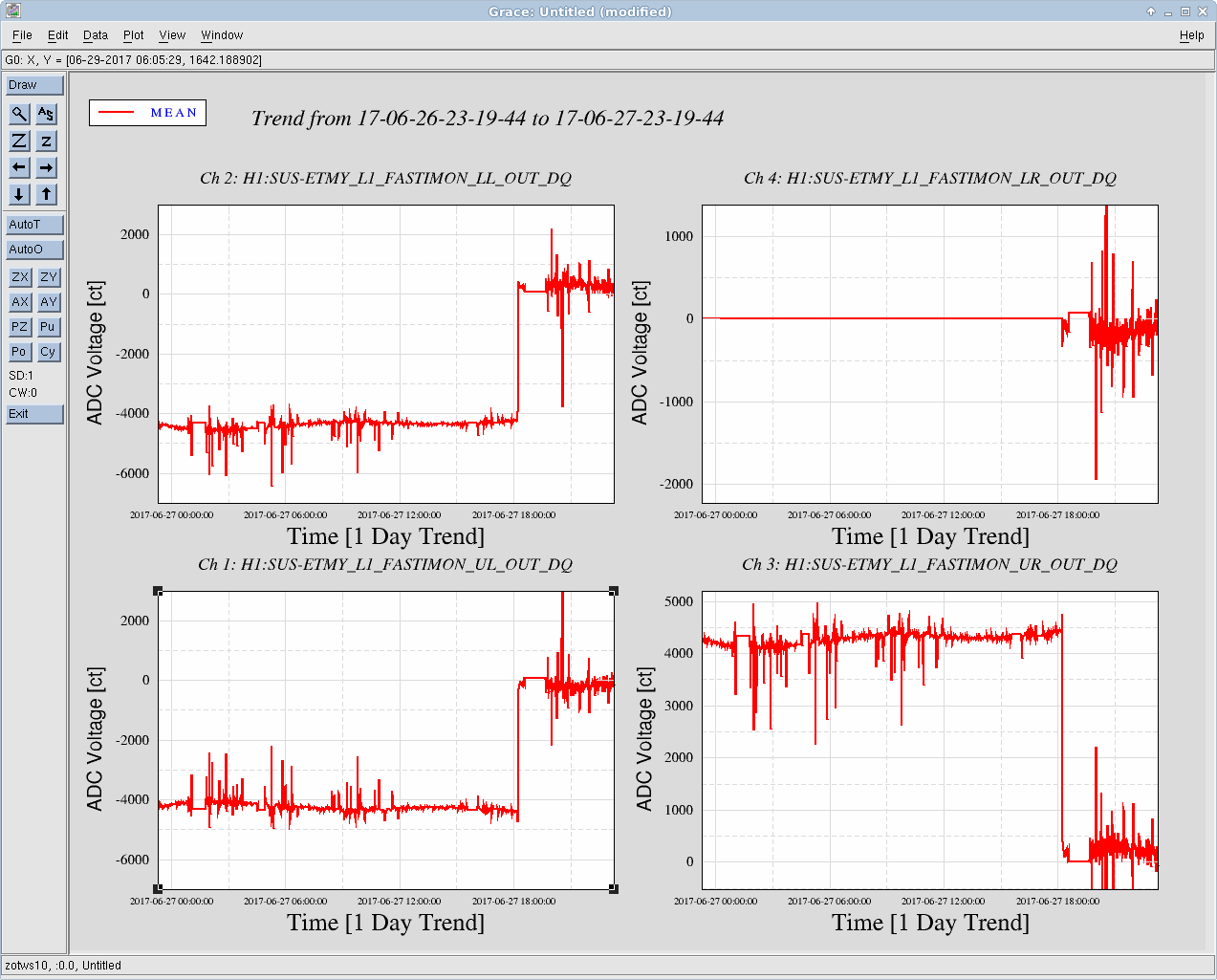1217x980 pixels.
Task: Open the Help menu
Action: [x=1192, y=35]
